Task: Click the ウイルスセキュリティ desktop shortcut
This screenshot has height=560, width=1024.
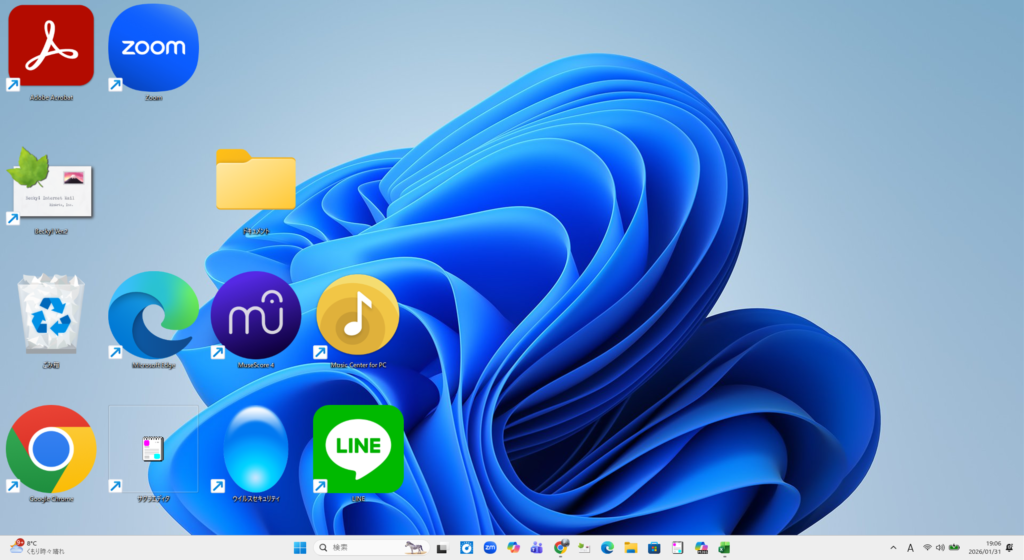Action: 256,449
